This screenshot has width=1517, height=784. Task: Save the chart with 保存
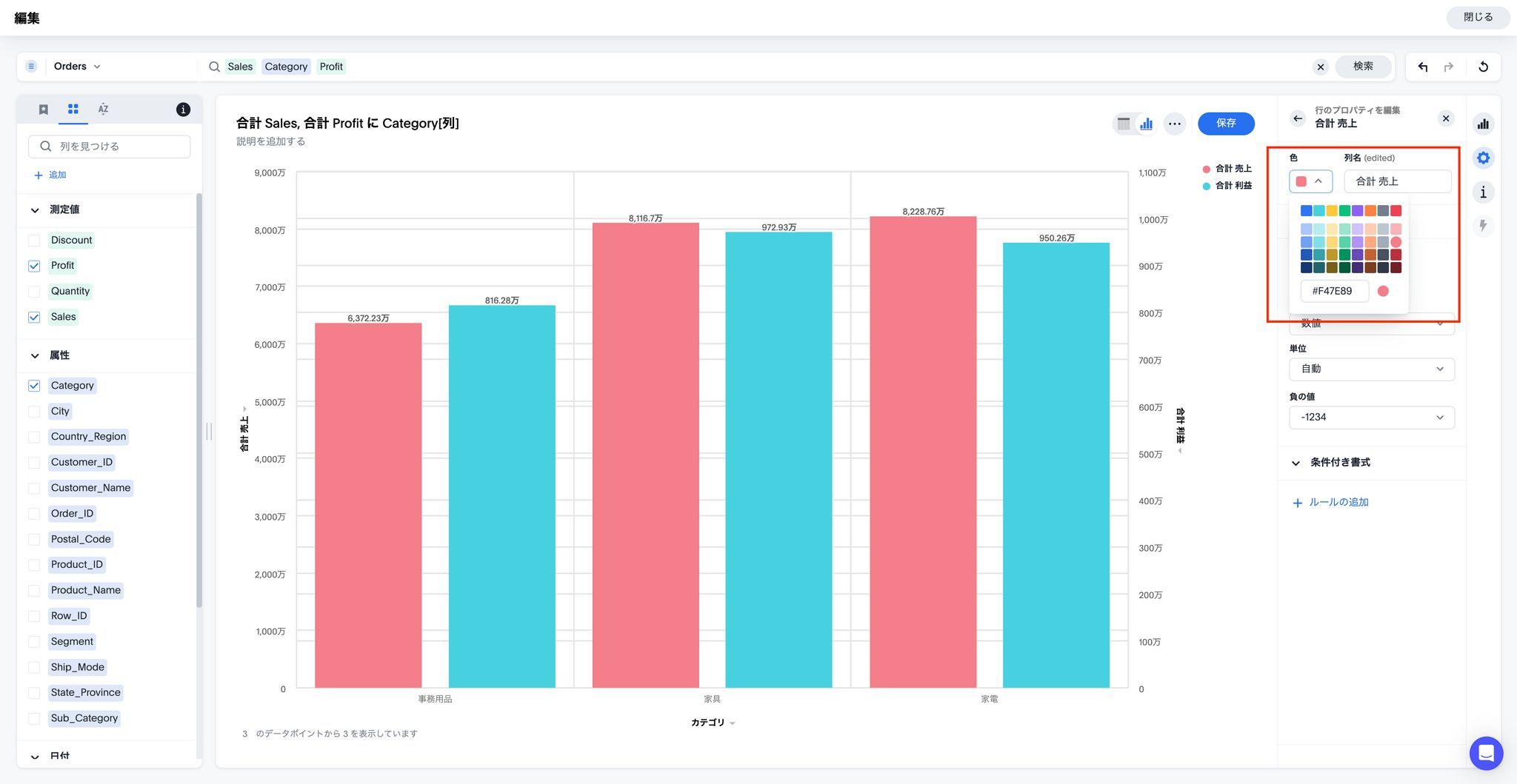pos(1226,123)
